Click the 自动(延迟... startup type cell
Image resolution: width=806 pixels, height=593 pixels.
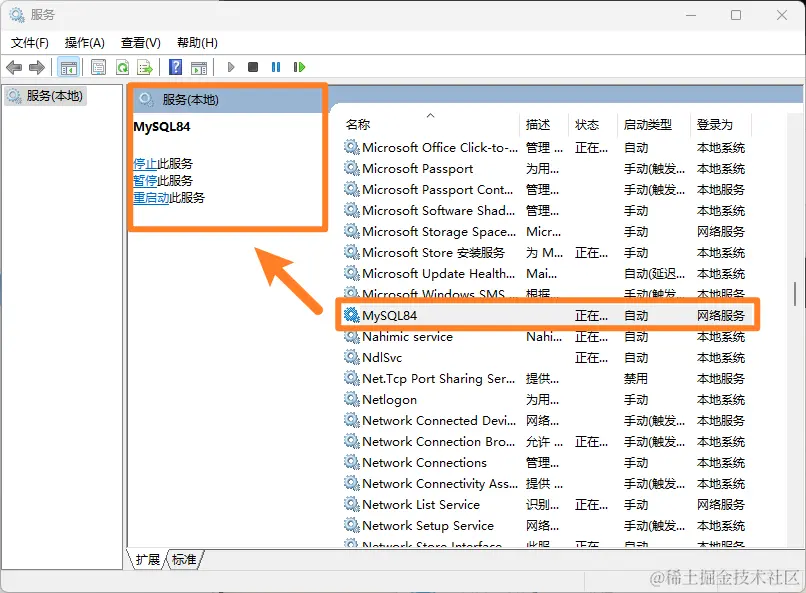654,274
